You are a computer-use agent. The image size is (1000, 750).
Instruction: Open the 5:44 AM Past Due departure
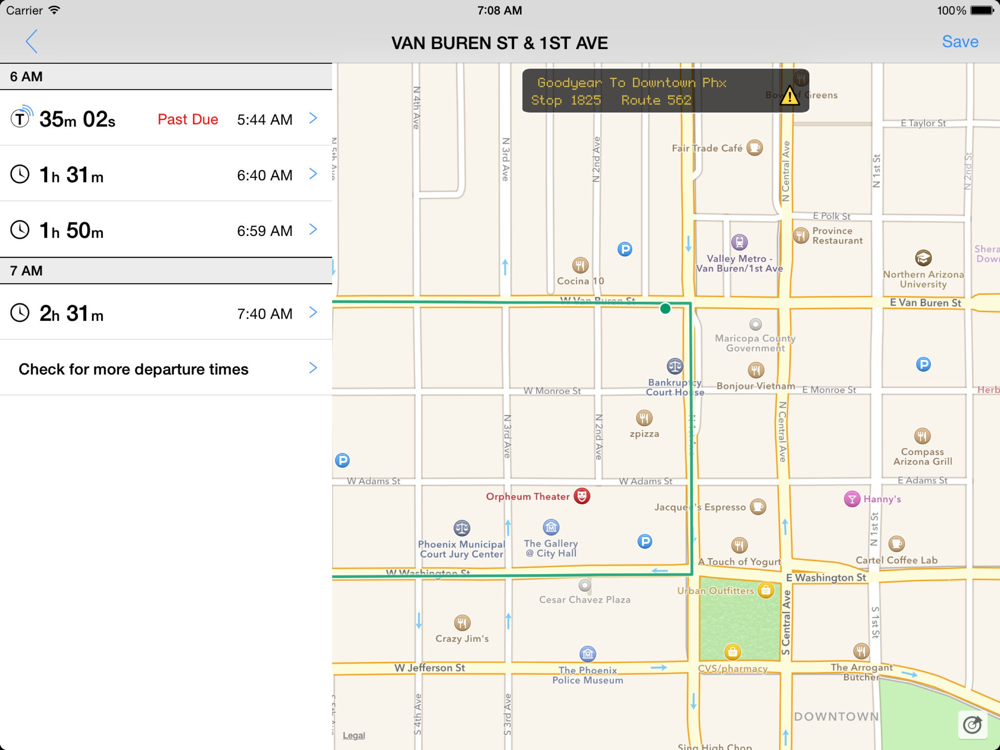click(166, 118)
